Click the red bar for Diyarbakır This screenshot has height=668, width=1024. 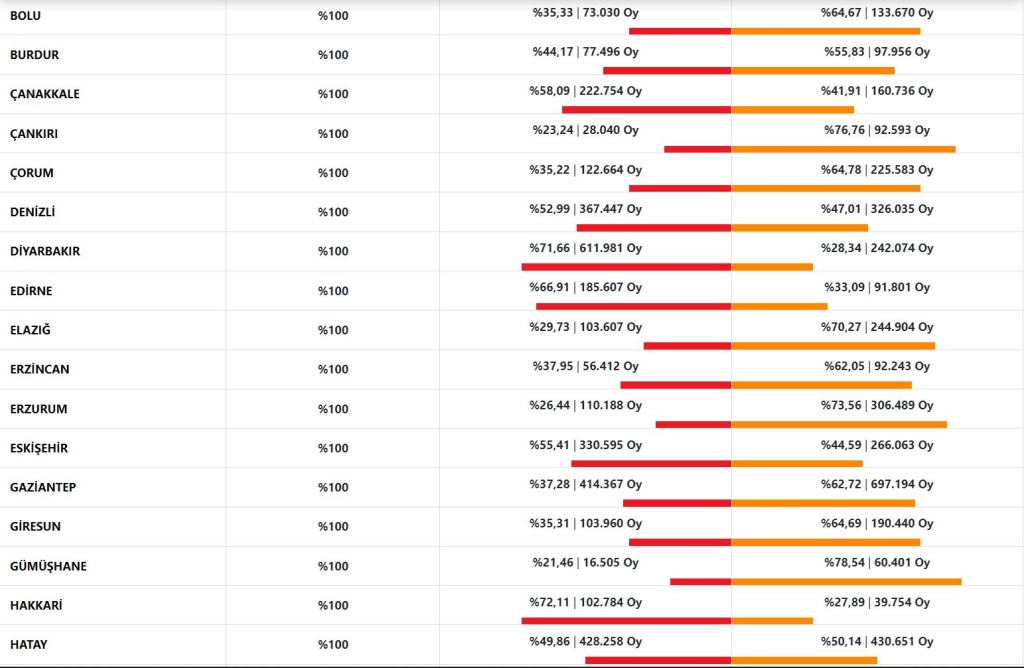point(626,267)
